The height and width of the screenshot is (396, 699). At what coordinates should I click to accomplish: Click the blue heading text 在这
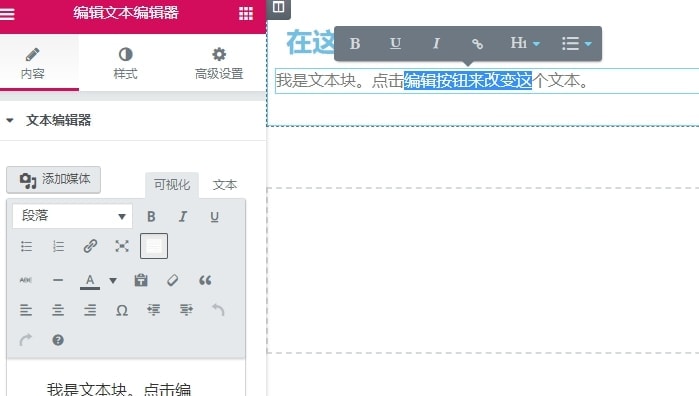(310, 42)
